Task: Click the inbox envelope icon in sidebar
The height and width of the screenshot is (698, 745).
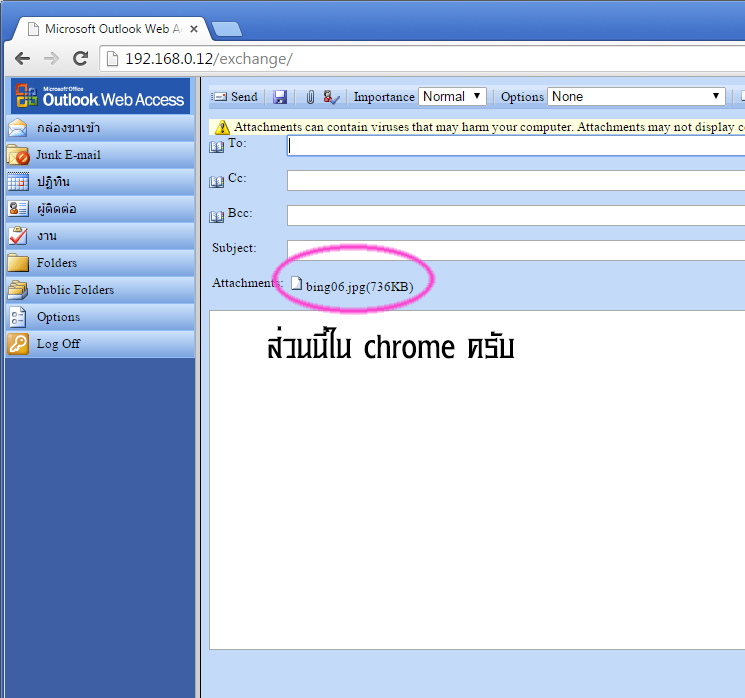Action: (x=18, y=128)
